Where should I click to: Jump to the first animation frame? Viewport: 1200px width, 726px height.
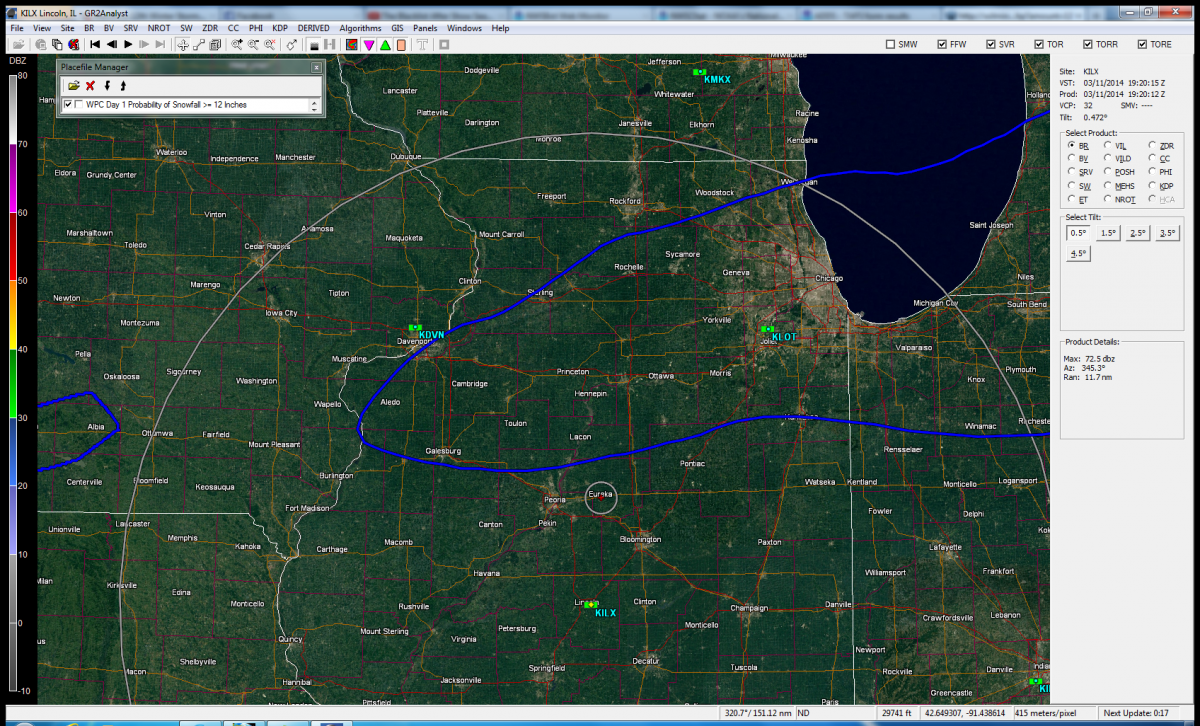[95, 44]
